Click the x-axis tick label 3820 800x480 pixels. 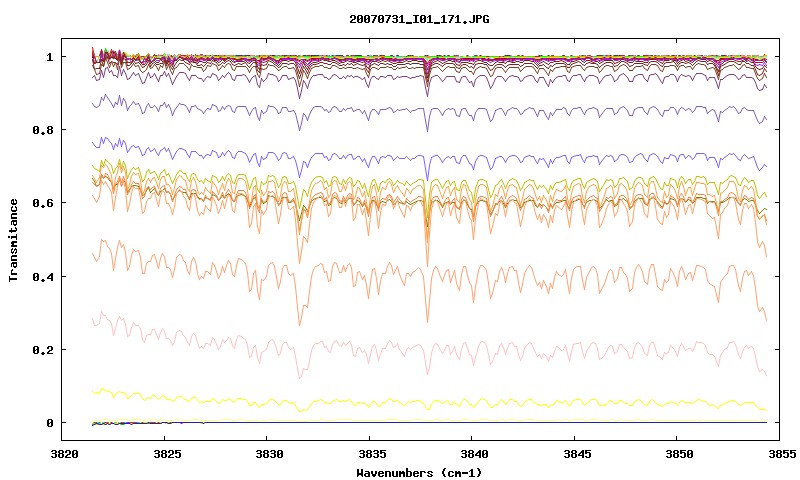tap(65, 454)
